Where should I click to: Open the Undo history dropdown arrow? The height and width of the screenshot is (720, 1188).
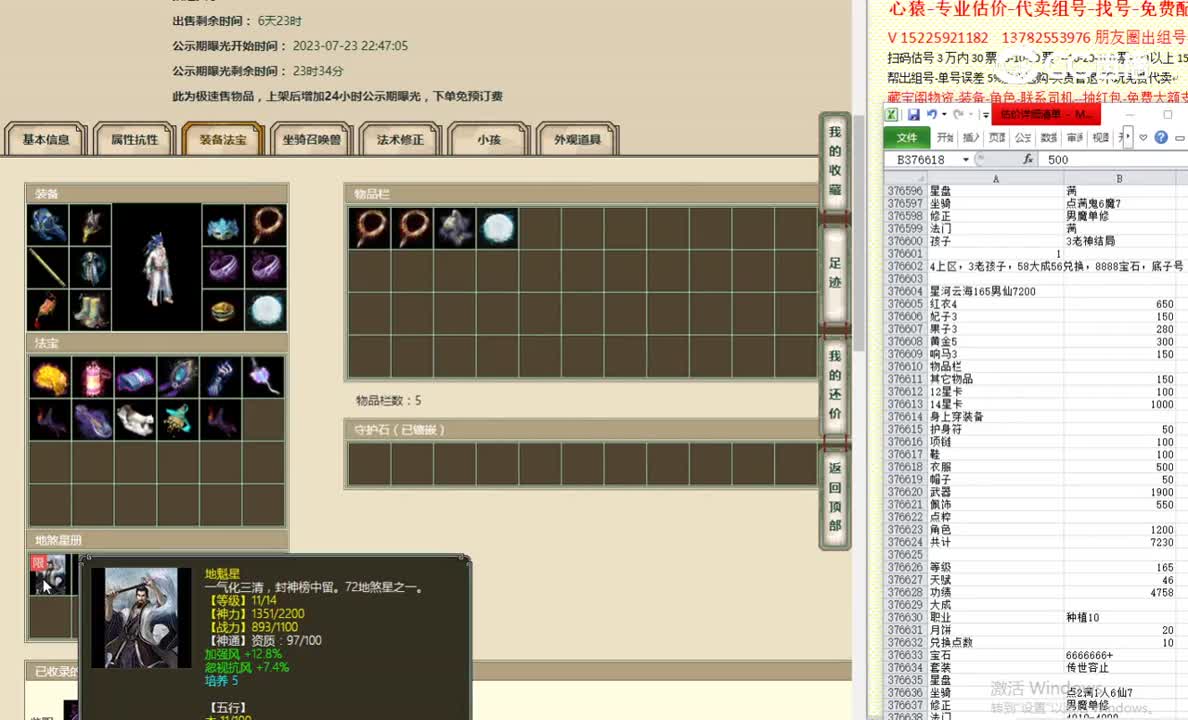943,115
